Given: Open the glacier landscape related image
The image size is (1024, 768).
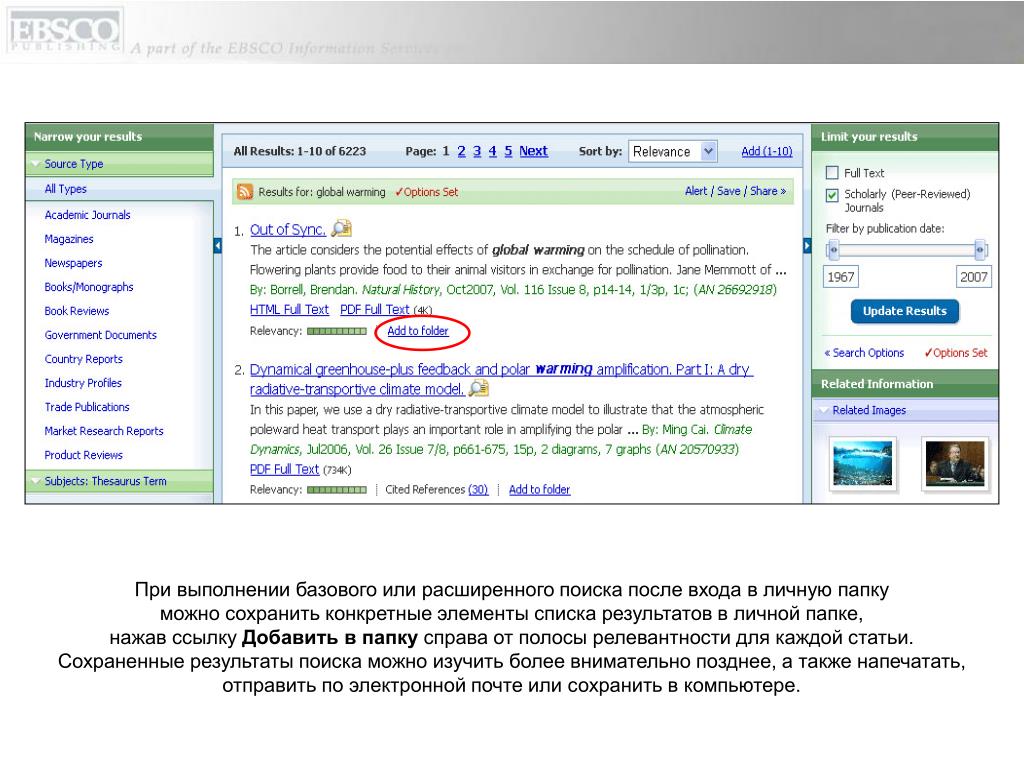Looking at the screenshot, I should [862, 464].
